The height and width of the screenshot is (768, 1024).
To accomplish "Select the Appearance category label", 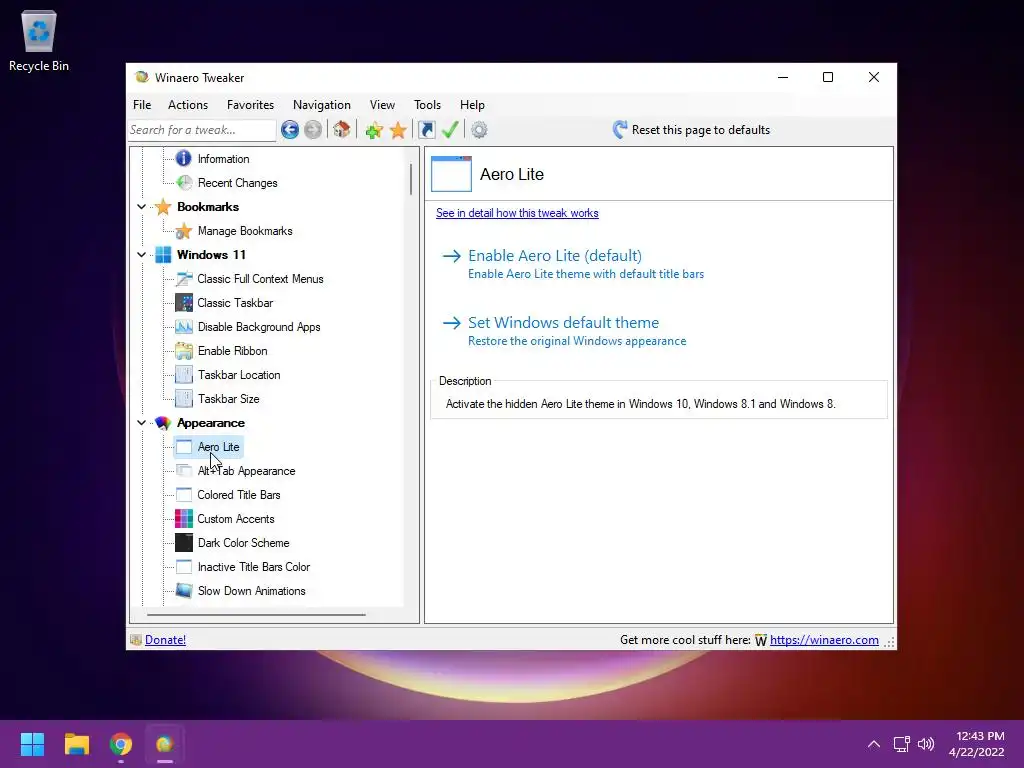I will click(x=211, y=423).
